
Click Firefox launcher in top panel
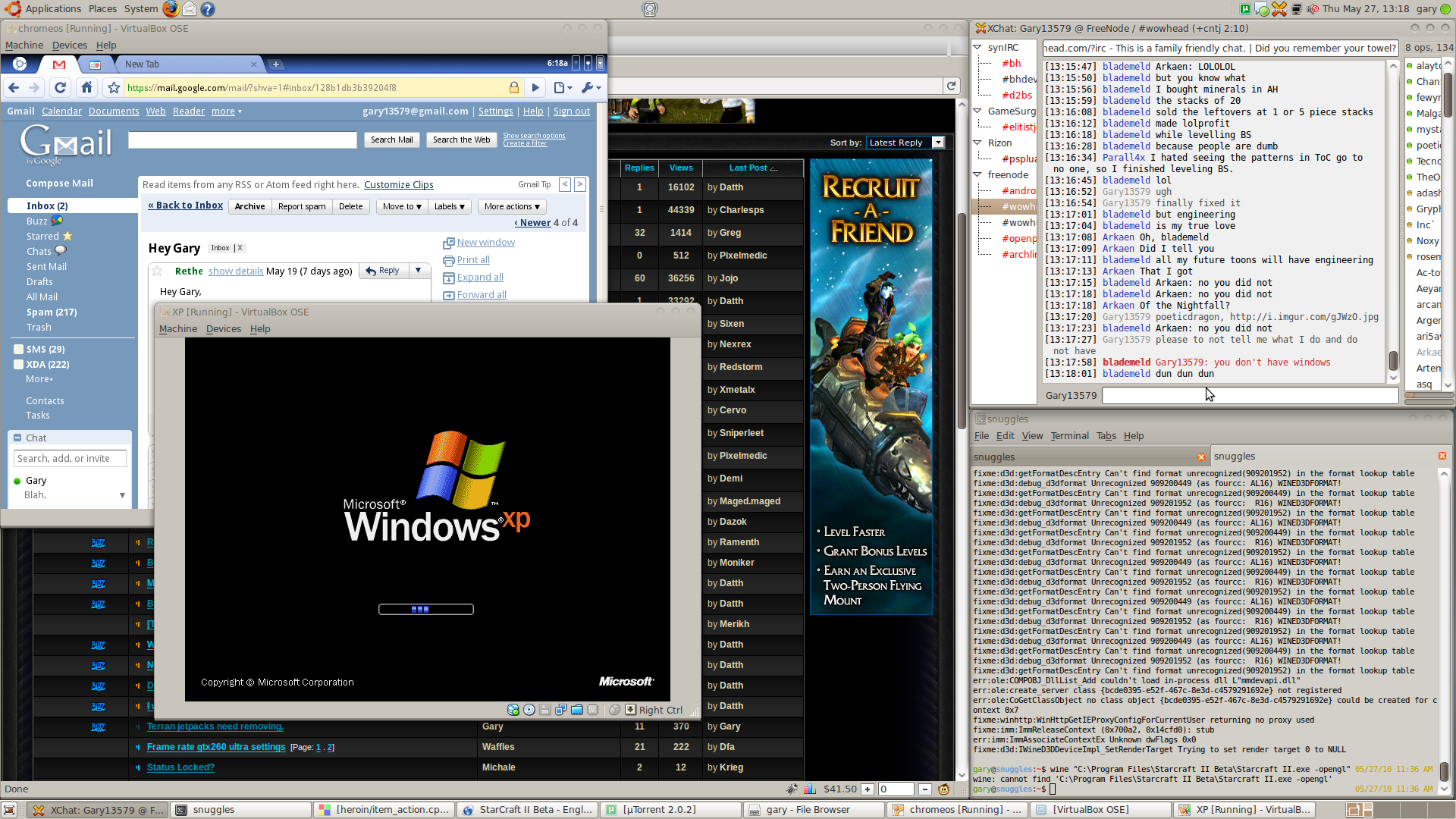(171, 8)
